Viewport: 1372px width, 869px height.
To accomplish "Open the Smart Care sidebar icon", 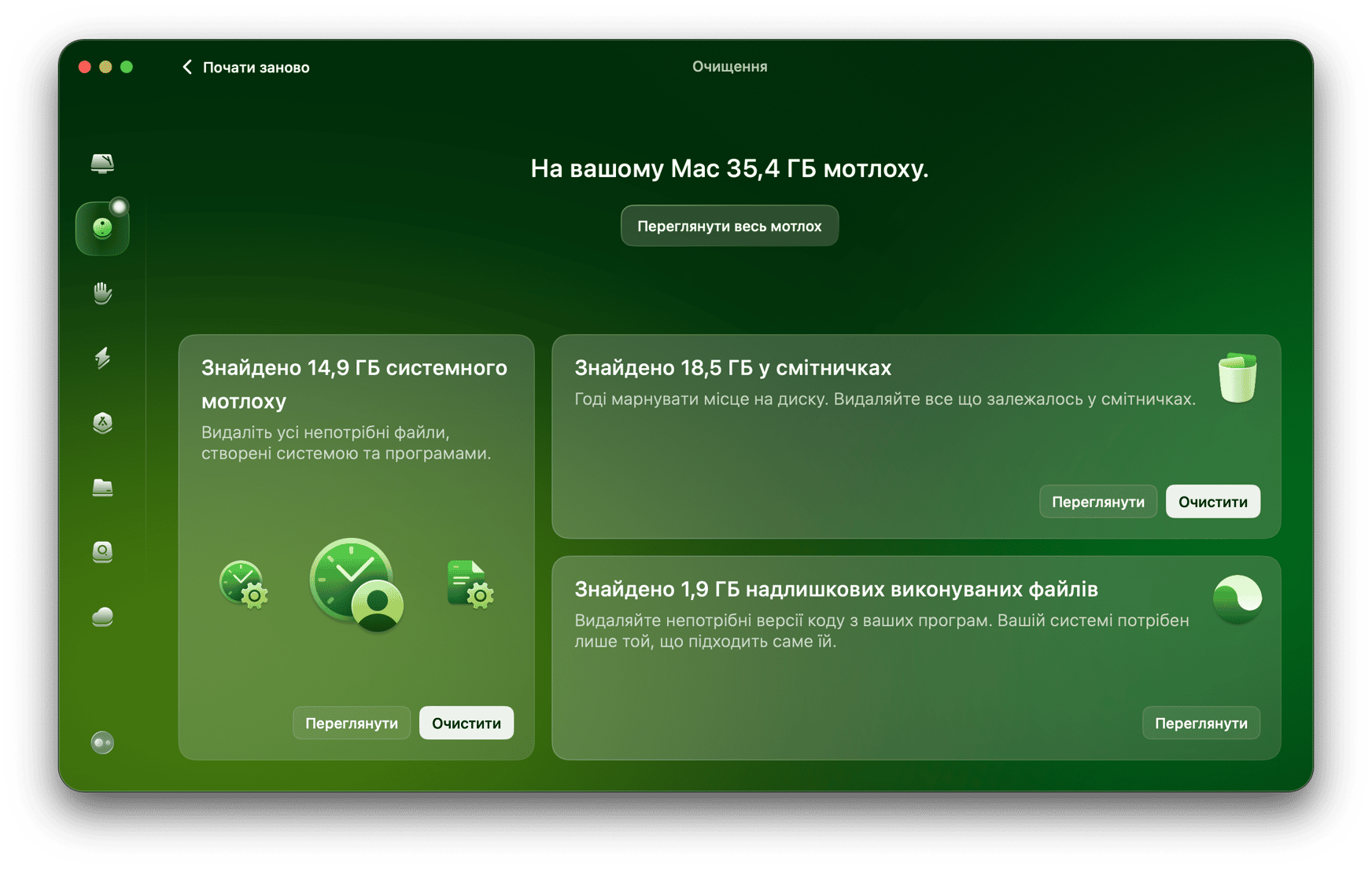I will [102, 163].
